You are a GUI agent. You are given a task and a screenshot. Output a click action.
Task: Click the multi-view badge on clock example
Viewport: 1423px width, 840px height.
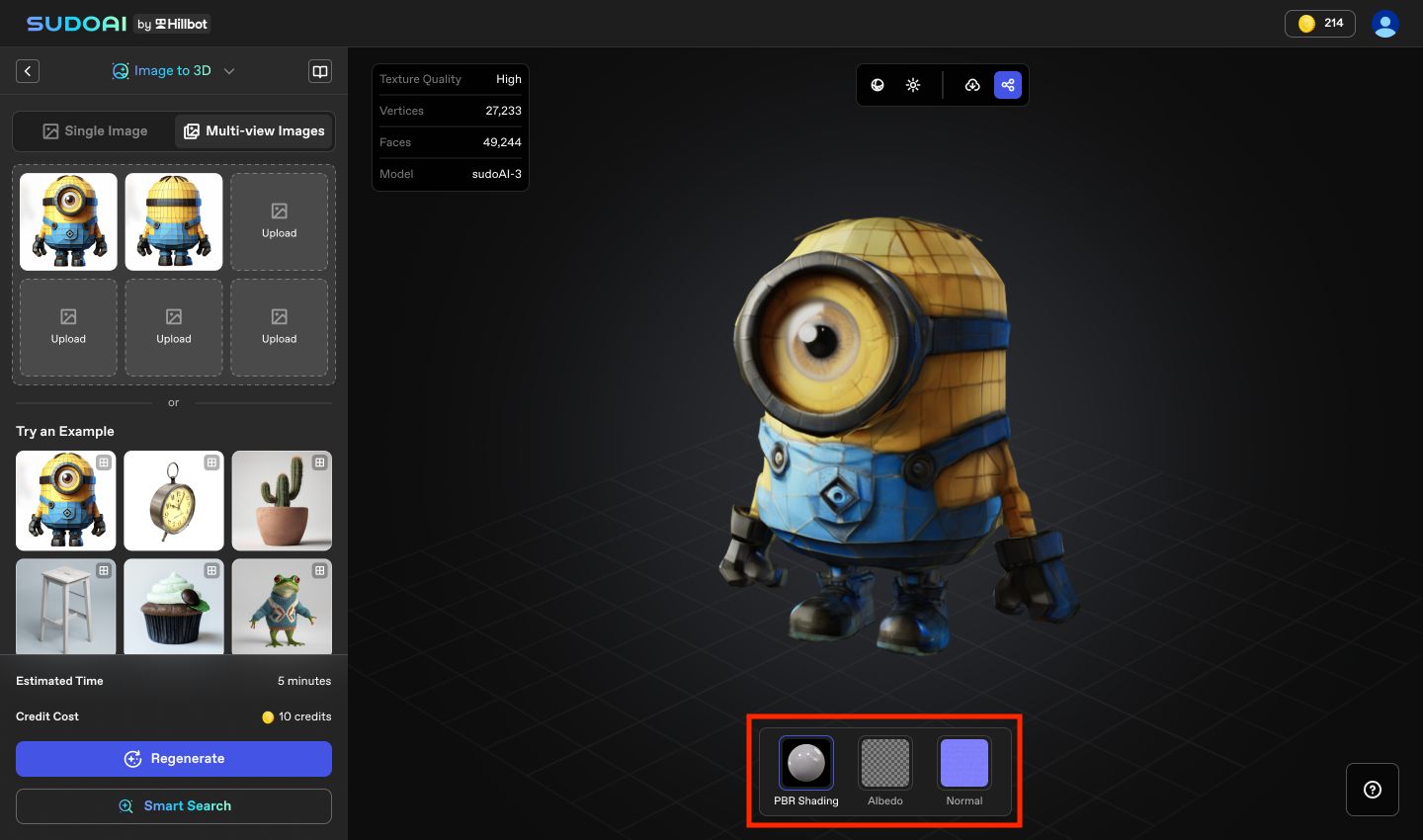(x=211, y=462)
